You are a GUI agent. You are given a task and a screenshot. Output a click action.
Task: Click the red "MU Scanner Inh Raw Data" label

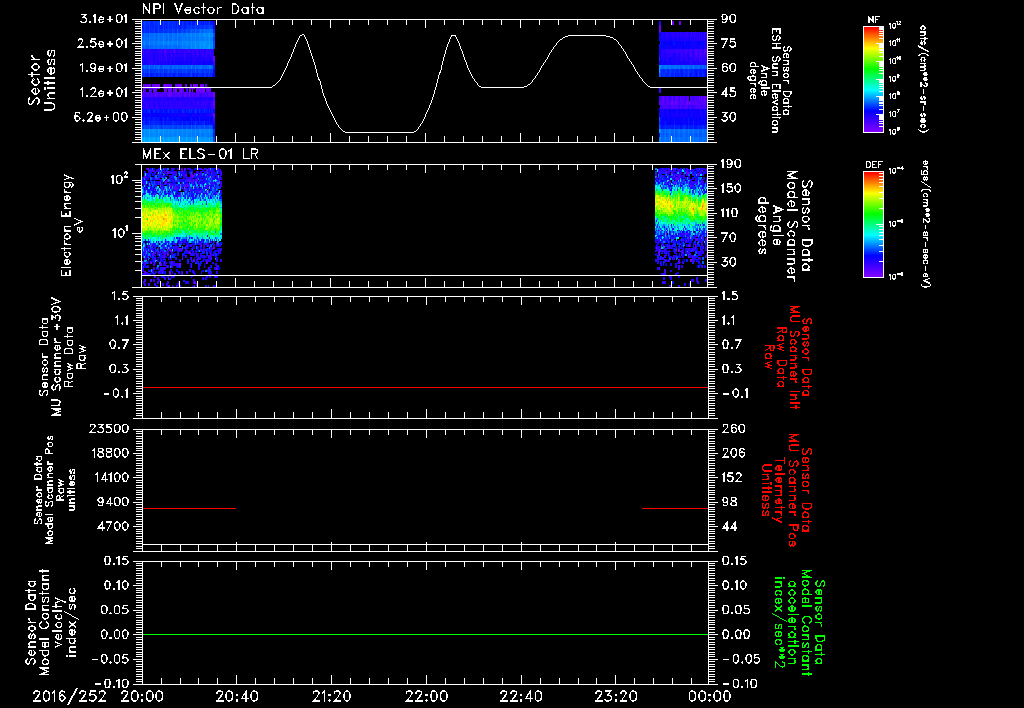coord(788,357)
